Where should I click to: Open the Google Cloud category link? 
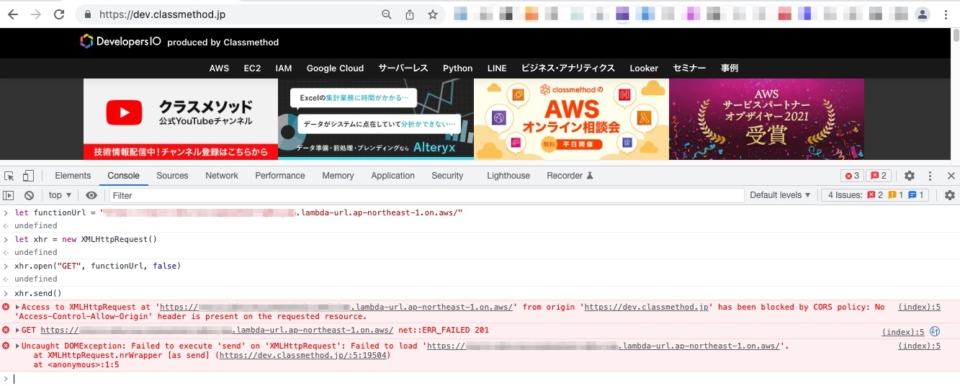(335, 69)
